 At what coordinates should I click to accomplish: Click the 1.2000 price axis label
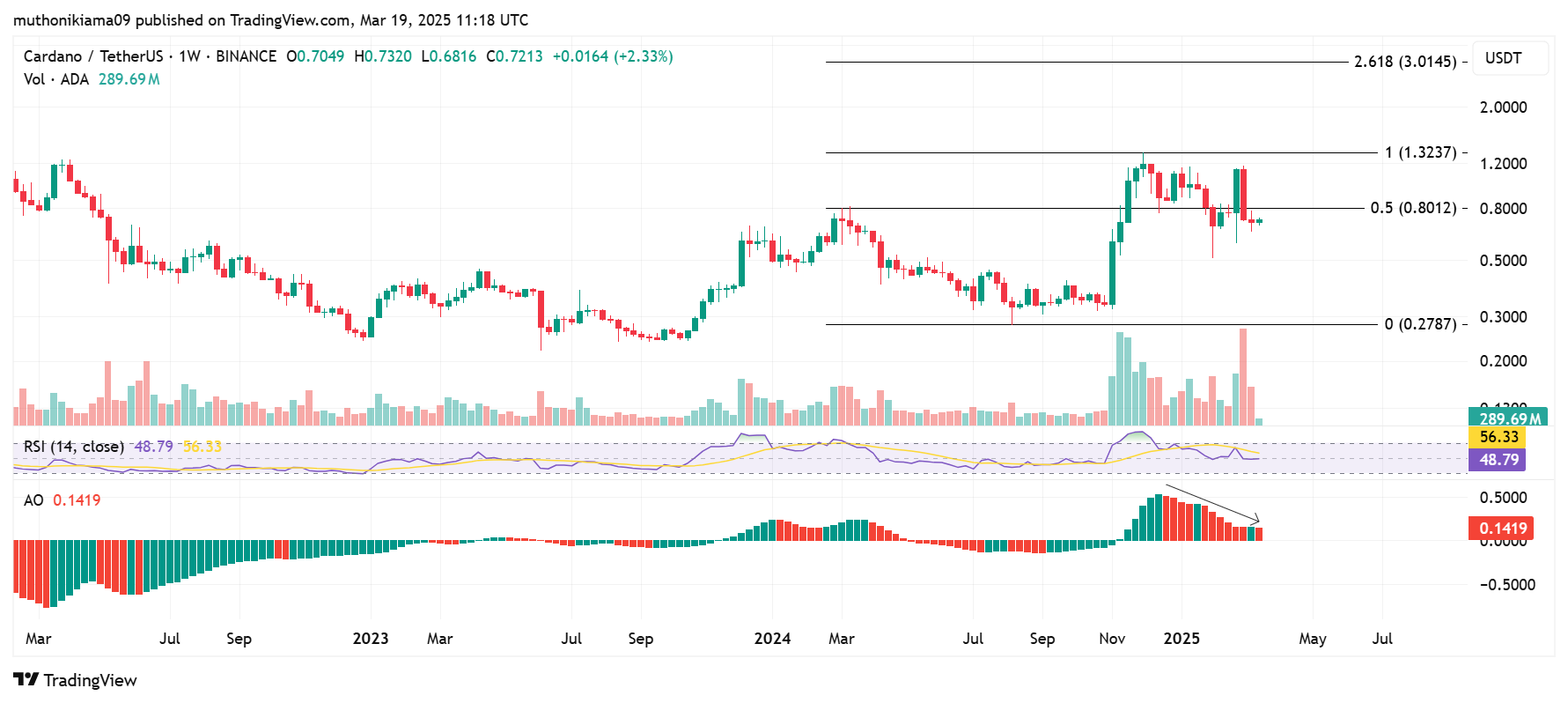(1503, 164)
